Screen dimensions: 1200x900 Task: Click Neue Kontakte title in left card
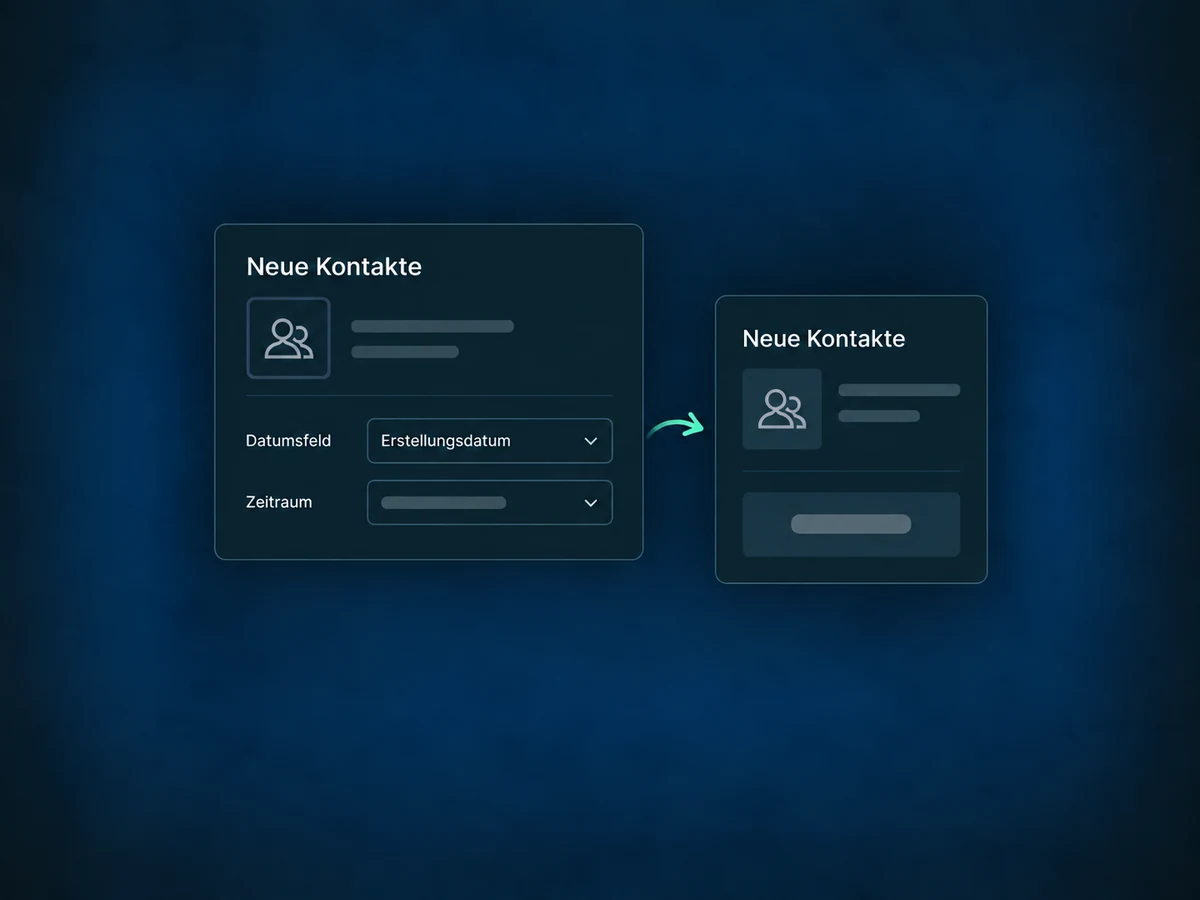(x=334, y=267)
